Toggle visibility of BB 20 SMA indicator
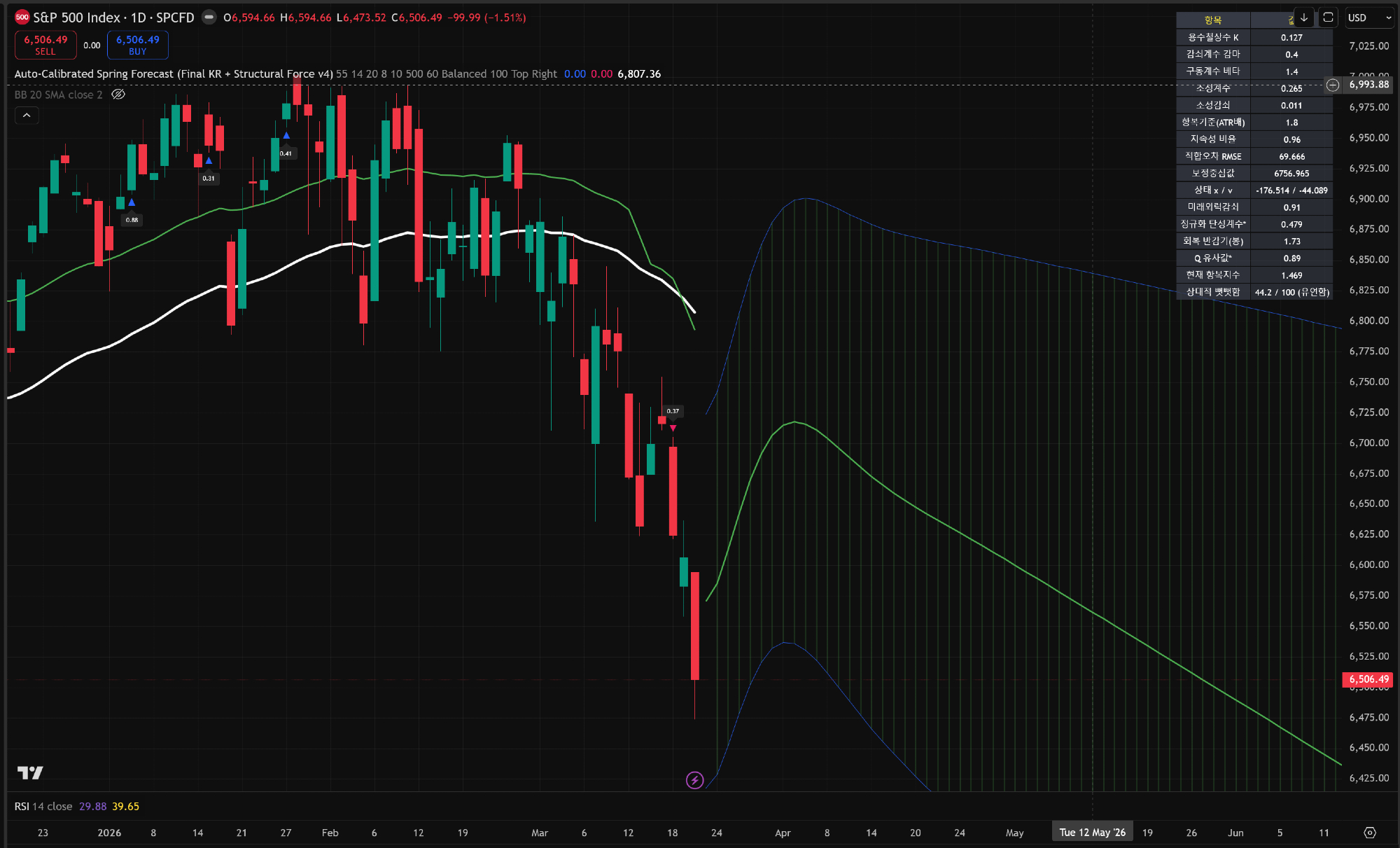Screen dimensions: 1400x848 (x=118, y=95)
